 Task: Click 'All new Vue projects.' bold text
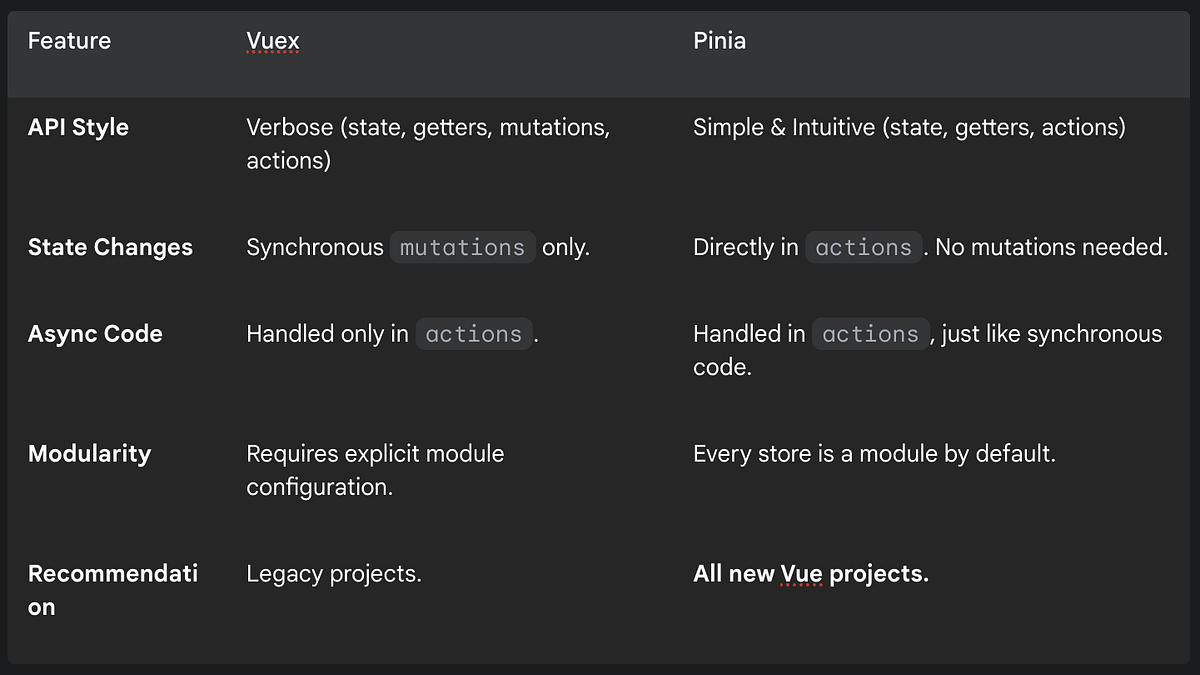click(x=810, y=573)
